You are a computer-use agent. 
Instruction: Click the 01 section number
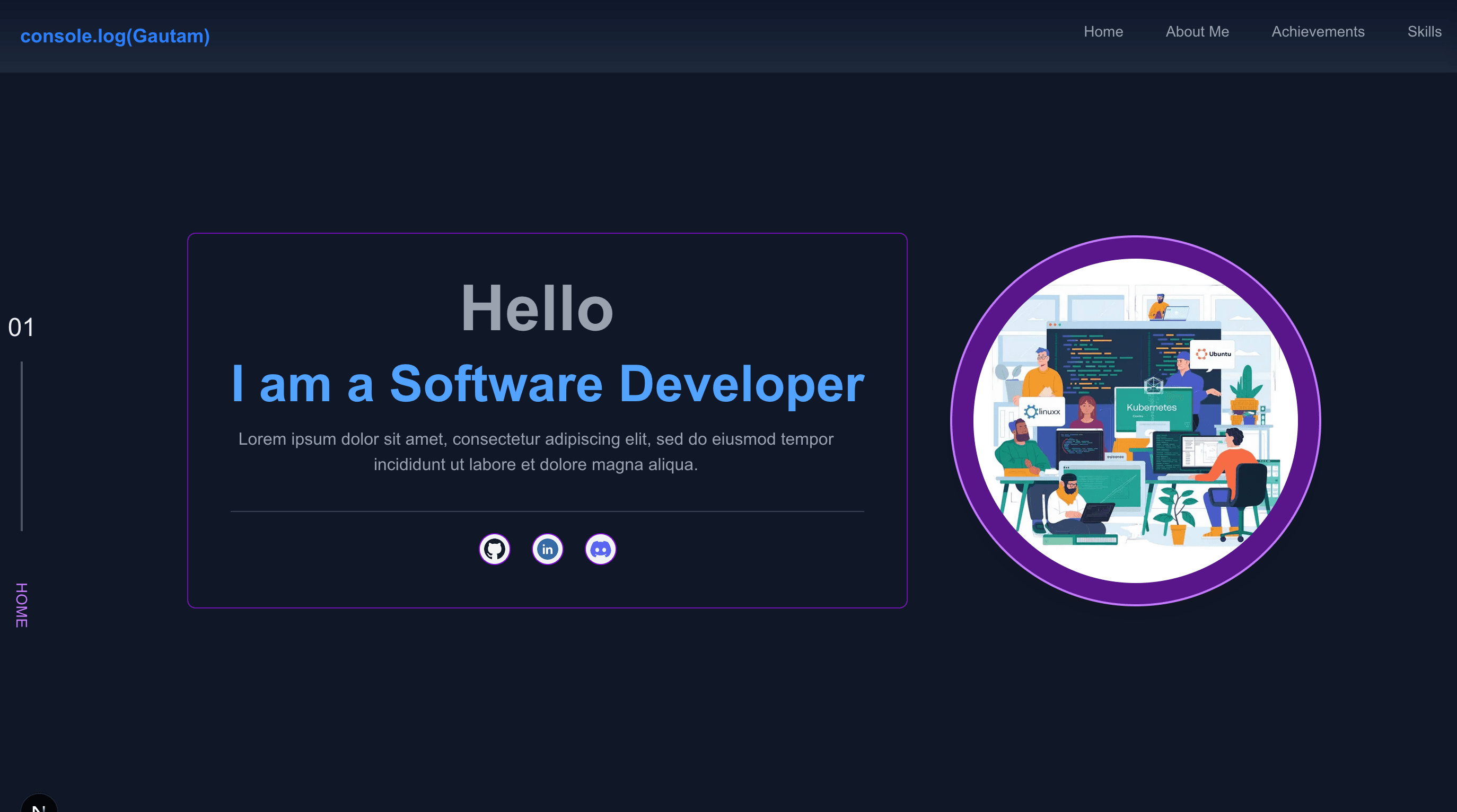tap(21, 328)
